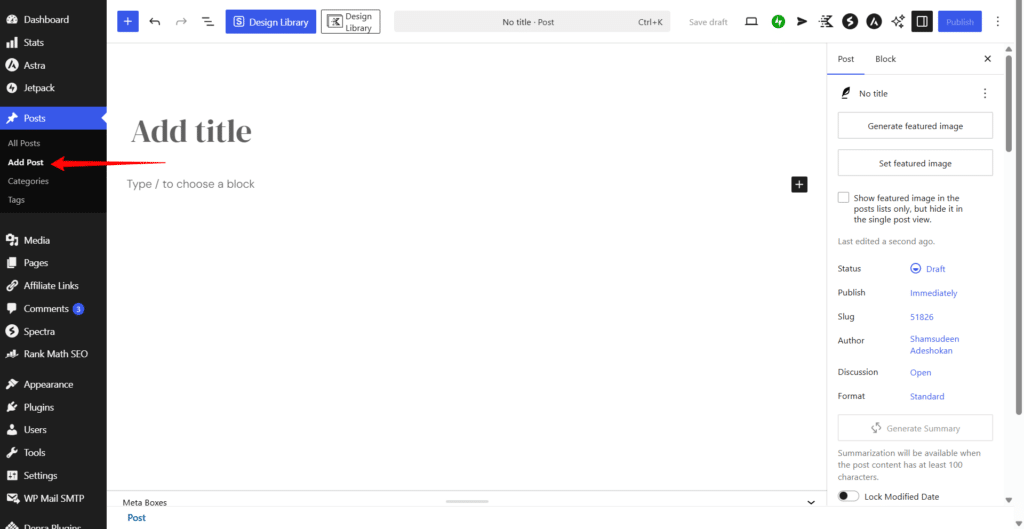Open Spectra settings icon in toolbar

[850, 22]
